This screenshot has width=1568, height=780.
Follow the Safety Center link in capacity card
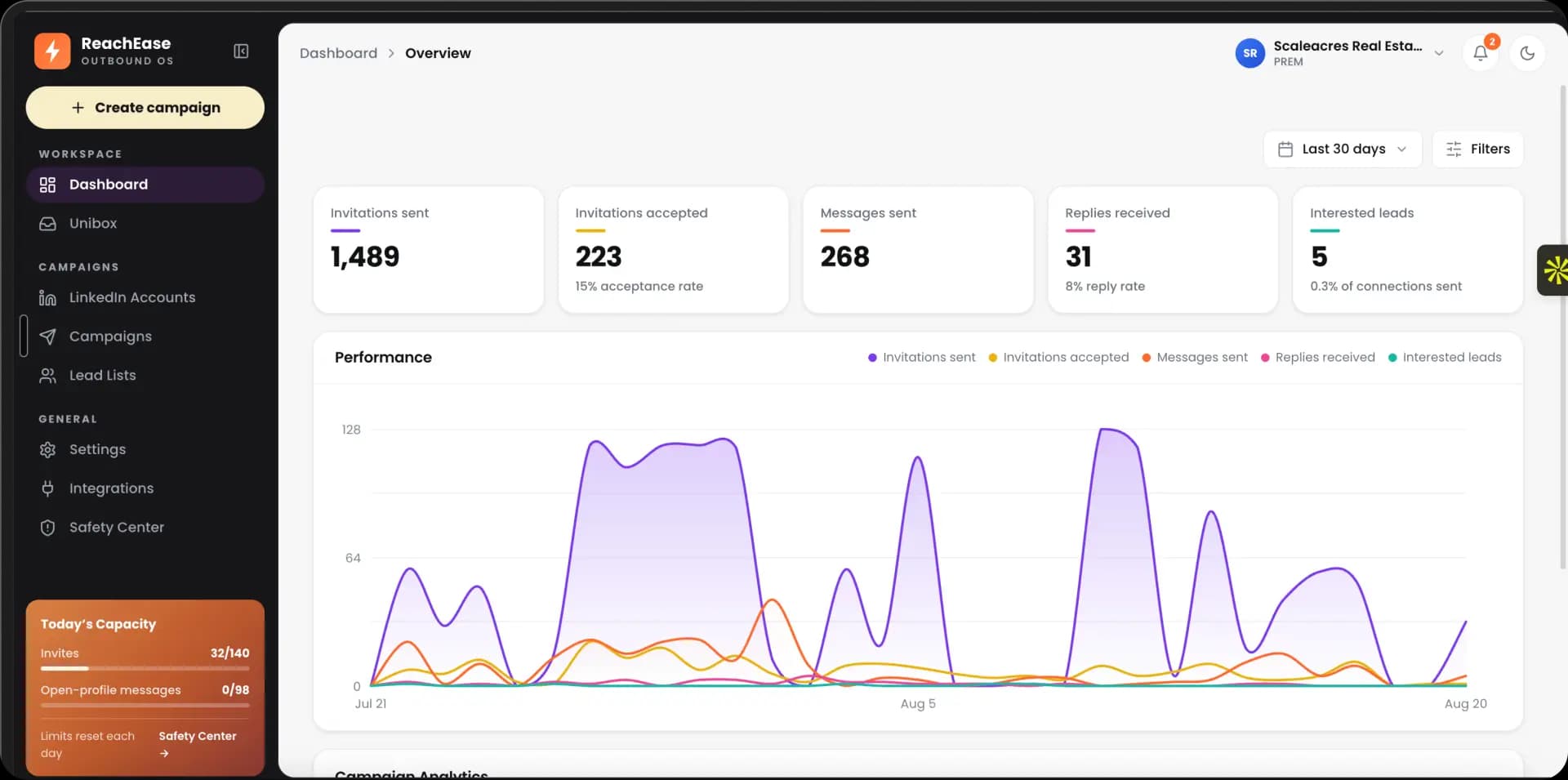coord(198,744)
